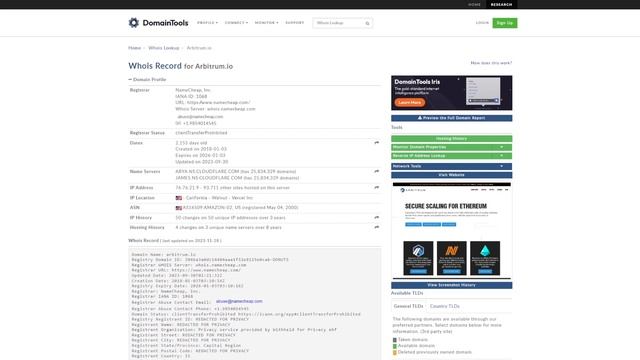This screenshot has width=640, height=360.
Task: Click the Expires on 2026-01-03 date text
Action: tap(200, 156)
